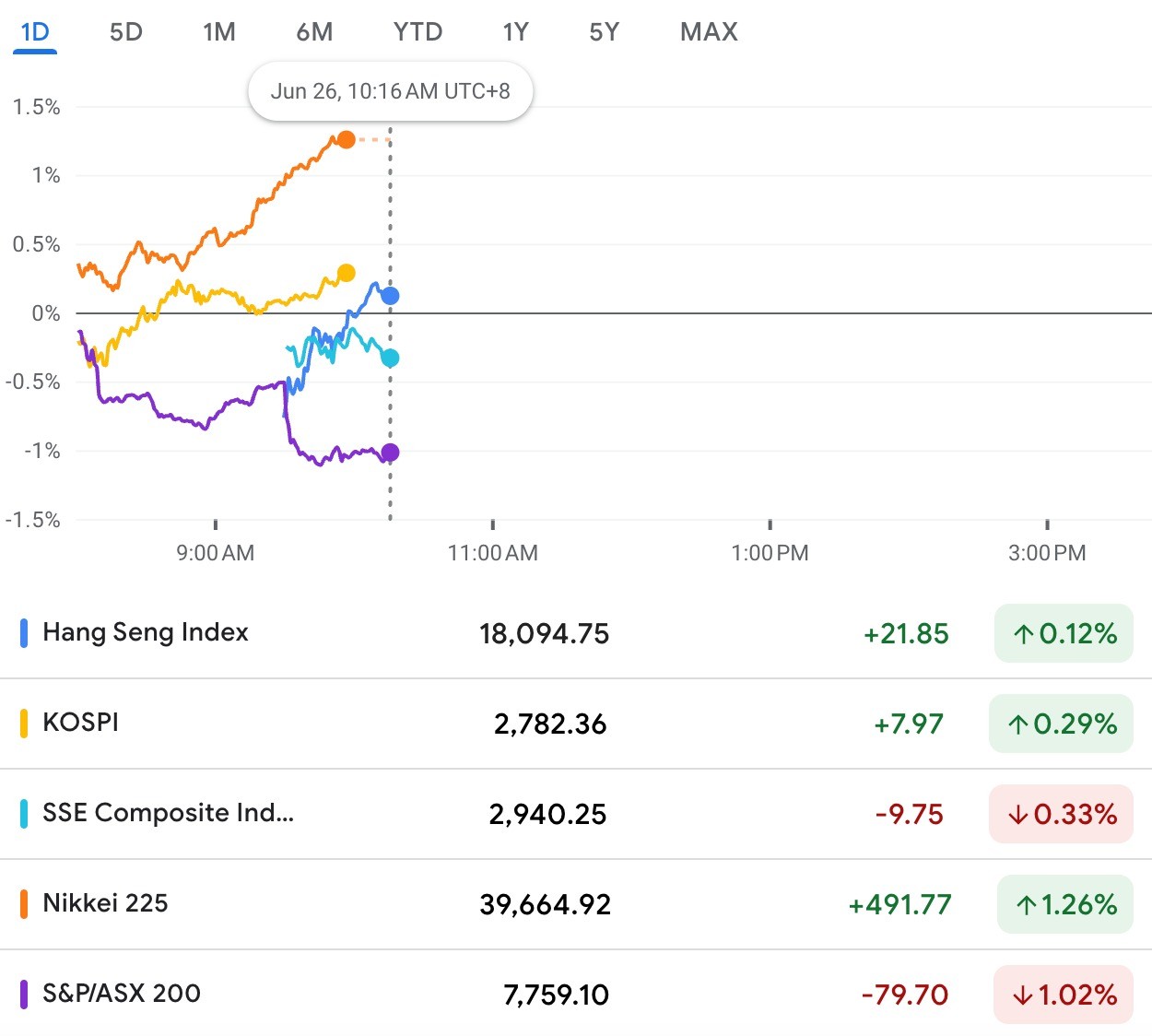Switch chart to 5Y range
The width and height of the screenshot is (1152, 1036).
[x=604, y=32]
